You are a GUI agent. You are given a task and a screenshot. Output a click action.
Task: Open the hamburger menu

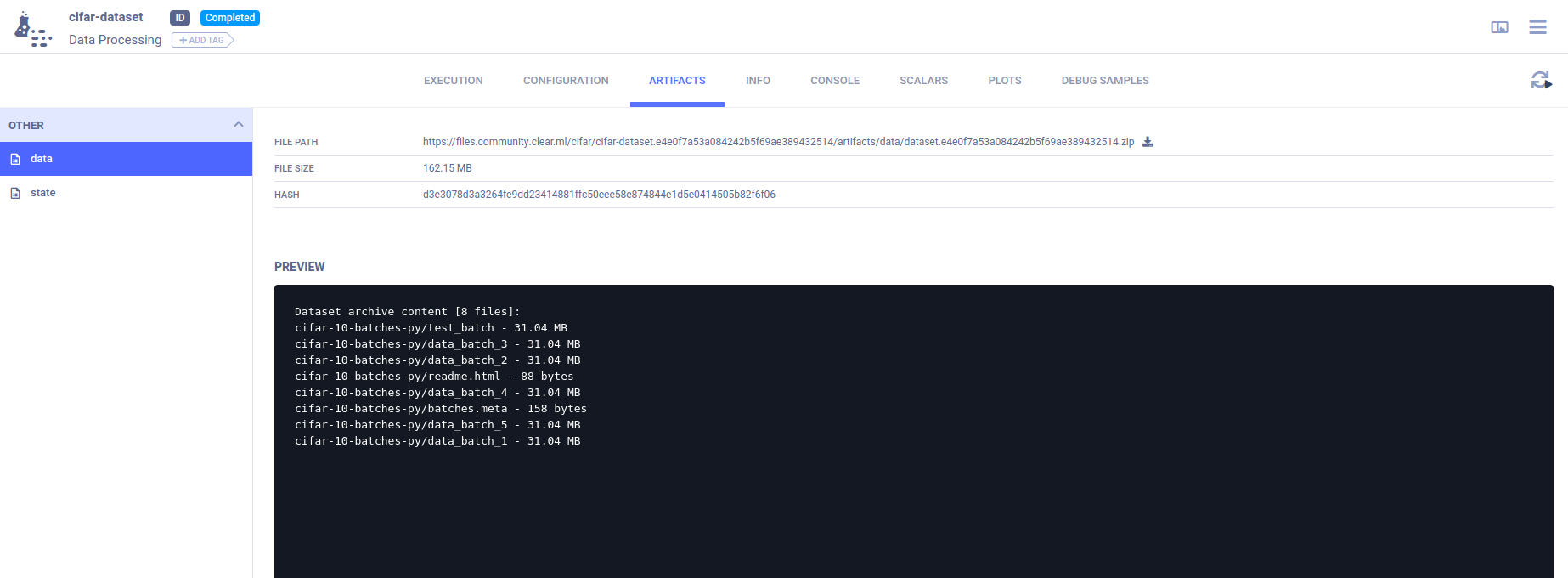pos(1537,27)
